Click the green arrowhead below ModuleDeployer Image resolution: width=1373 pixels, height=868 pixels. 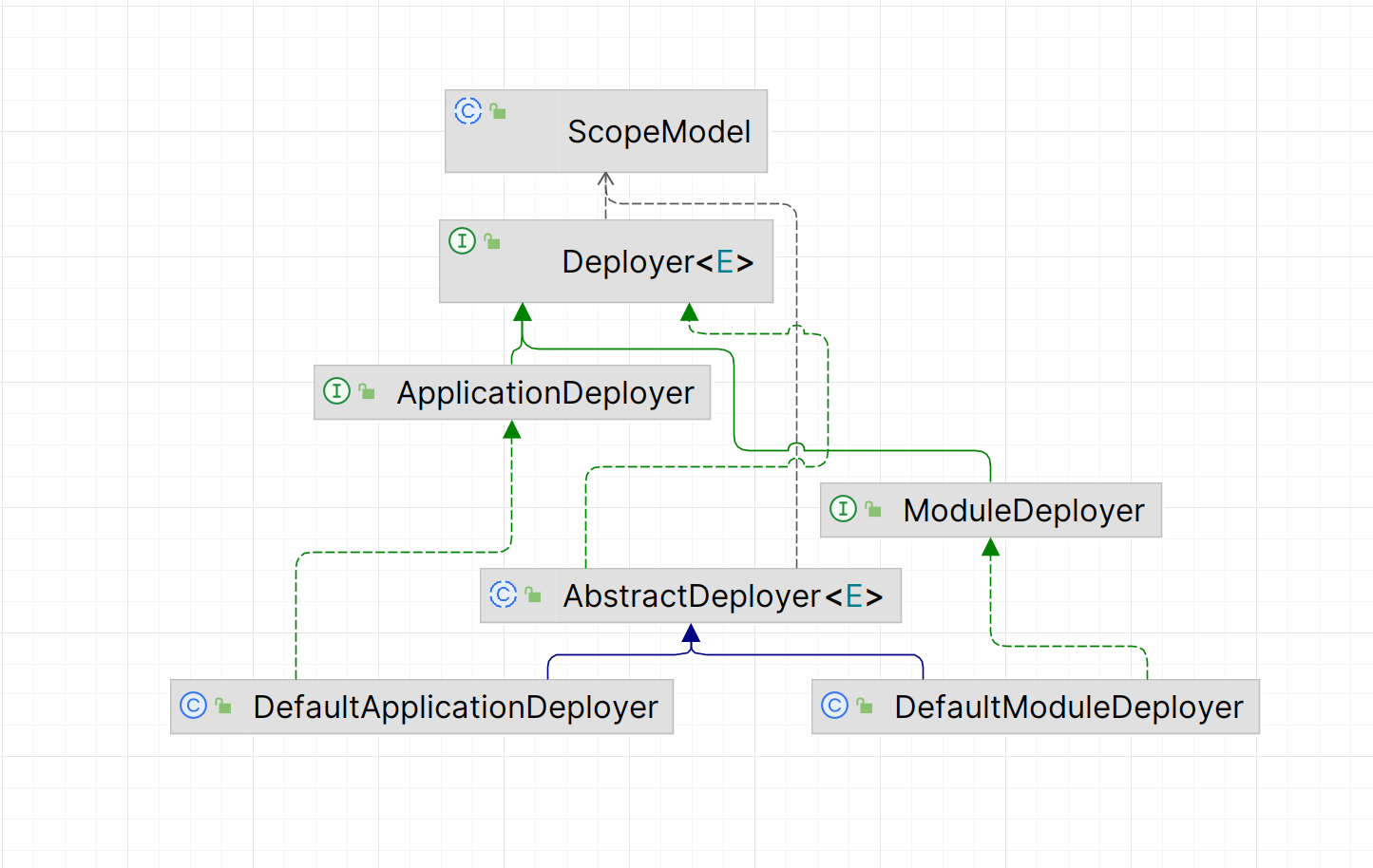pos(991,547)
